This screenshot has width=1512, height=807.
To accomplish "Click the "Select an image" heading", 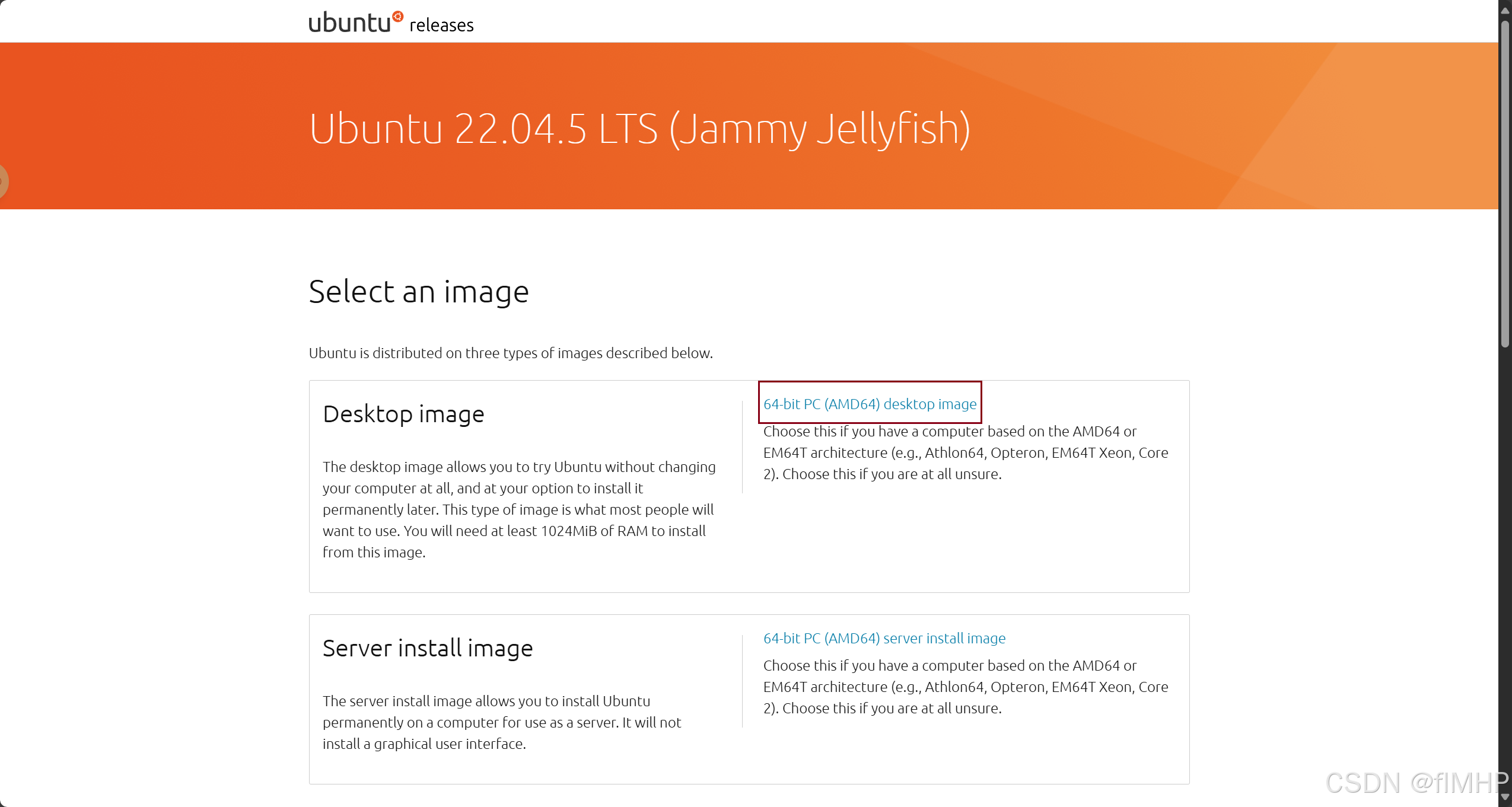I will coord(418,292).
